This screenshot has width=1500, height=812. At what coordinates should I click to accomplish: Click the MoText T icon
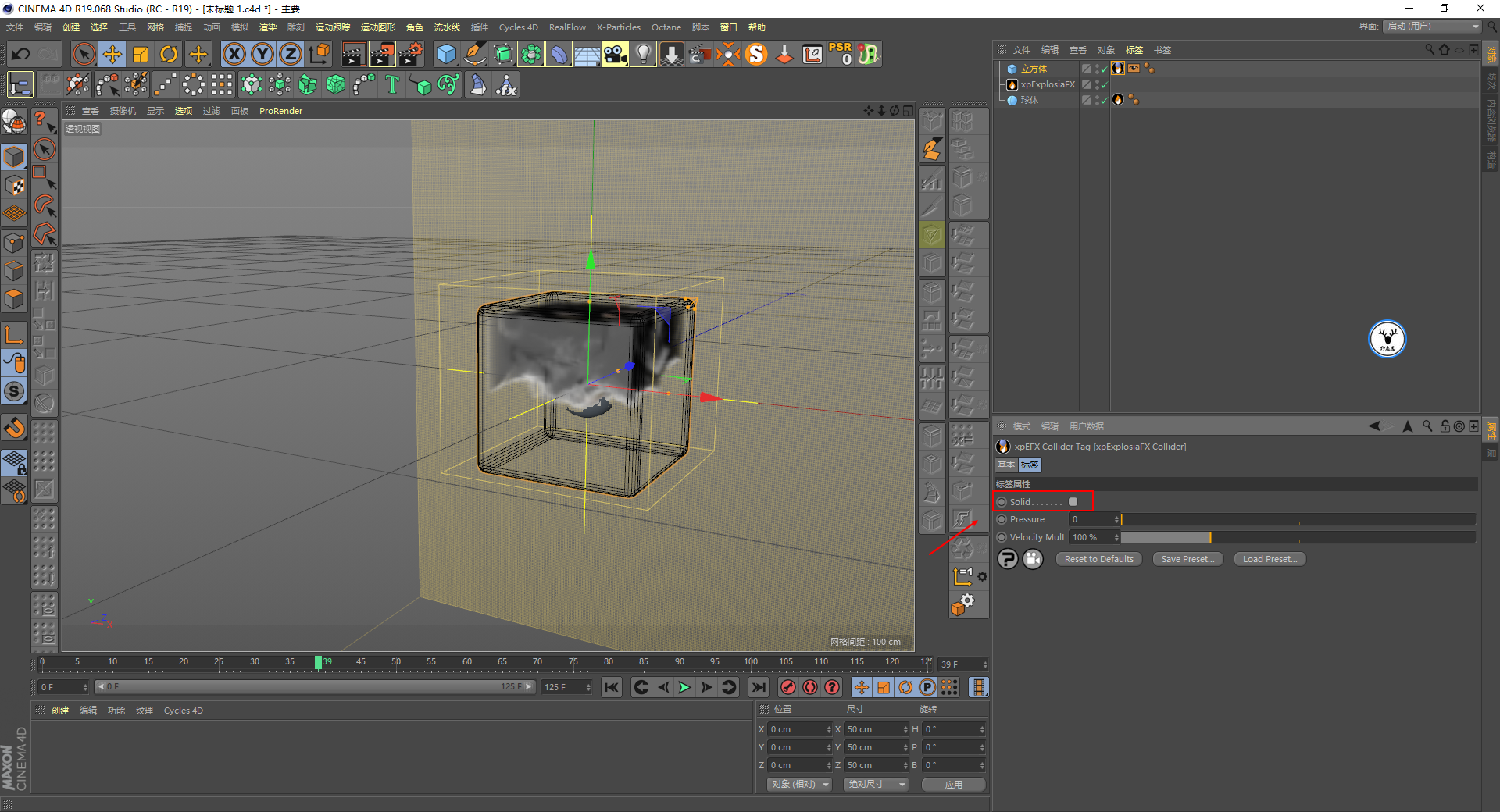[x=392, y=84]
